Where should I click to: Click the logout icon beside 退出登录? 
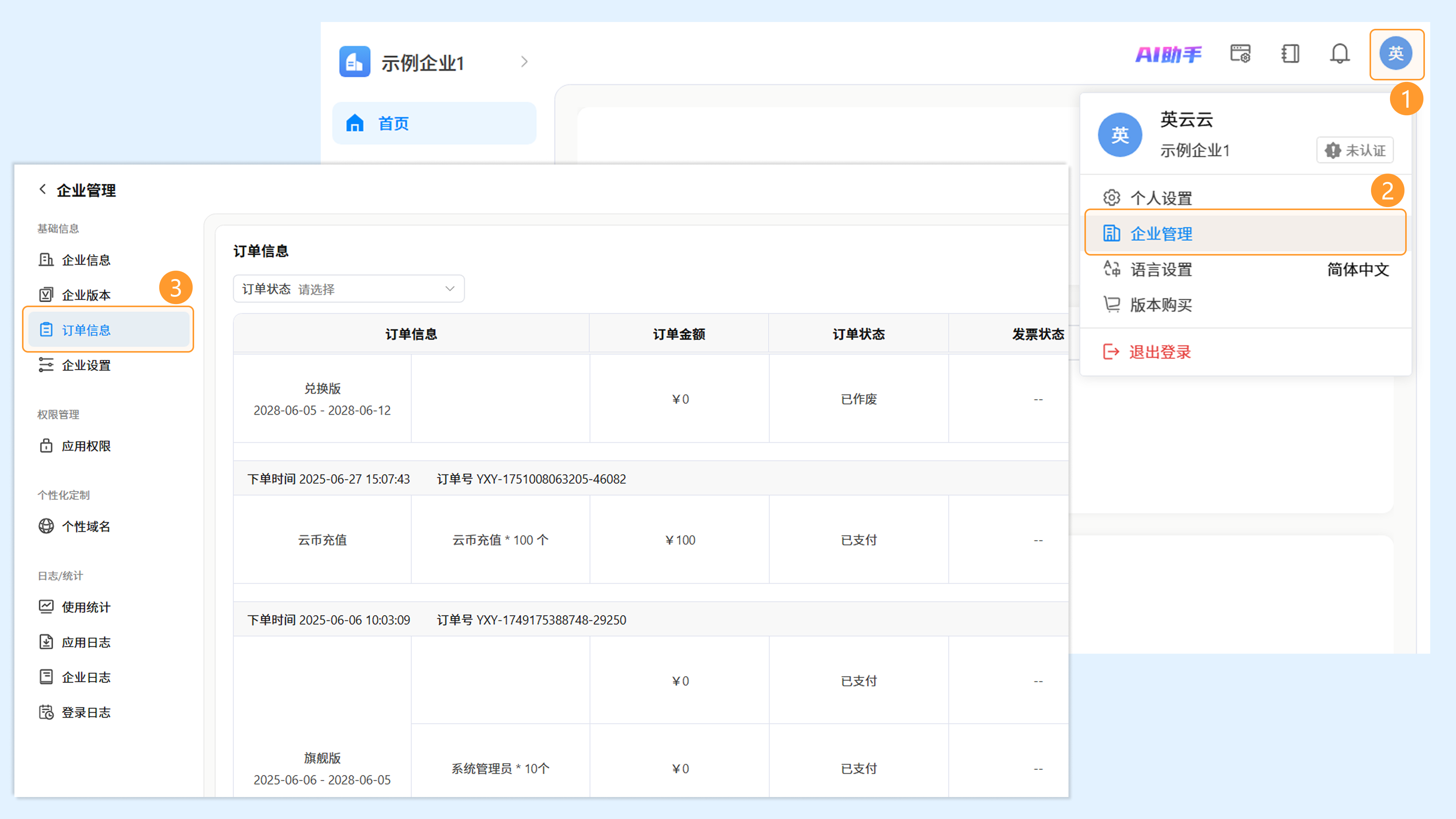pos(1111,351)
